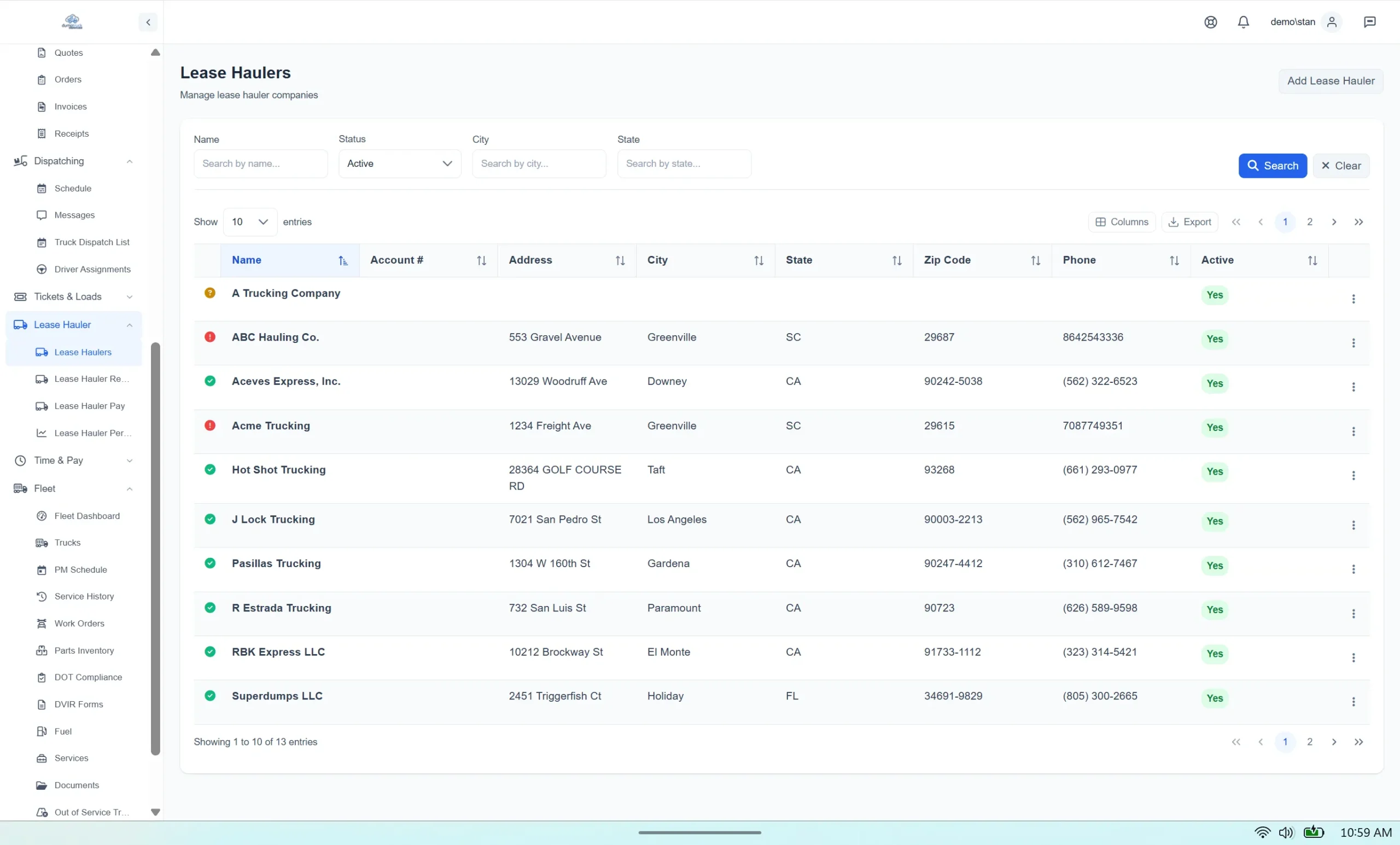
Task: Open the three-dot menu for ABC Hauling Co.
Action: [x=1354, y=343]
